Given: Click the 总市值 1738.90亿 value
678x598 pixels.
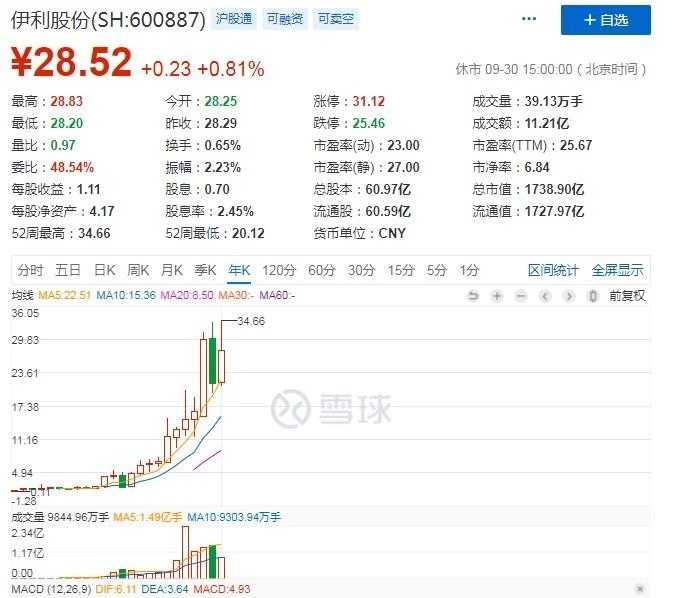Looking at the screenshot, I should 554,189.
